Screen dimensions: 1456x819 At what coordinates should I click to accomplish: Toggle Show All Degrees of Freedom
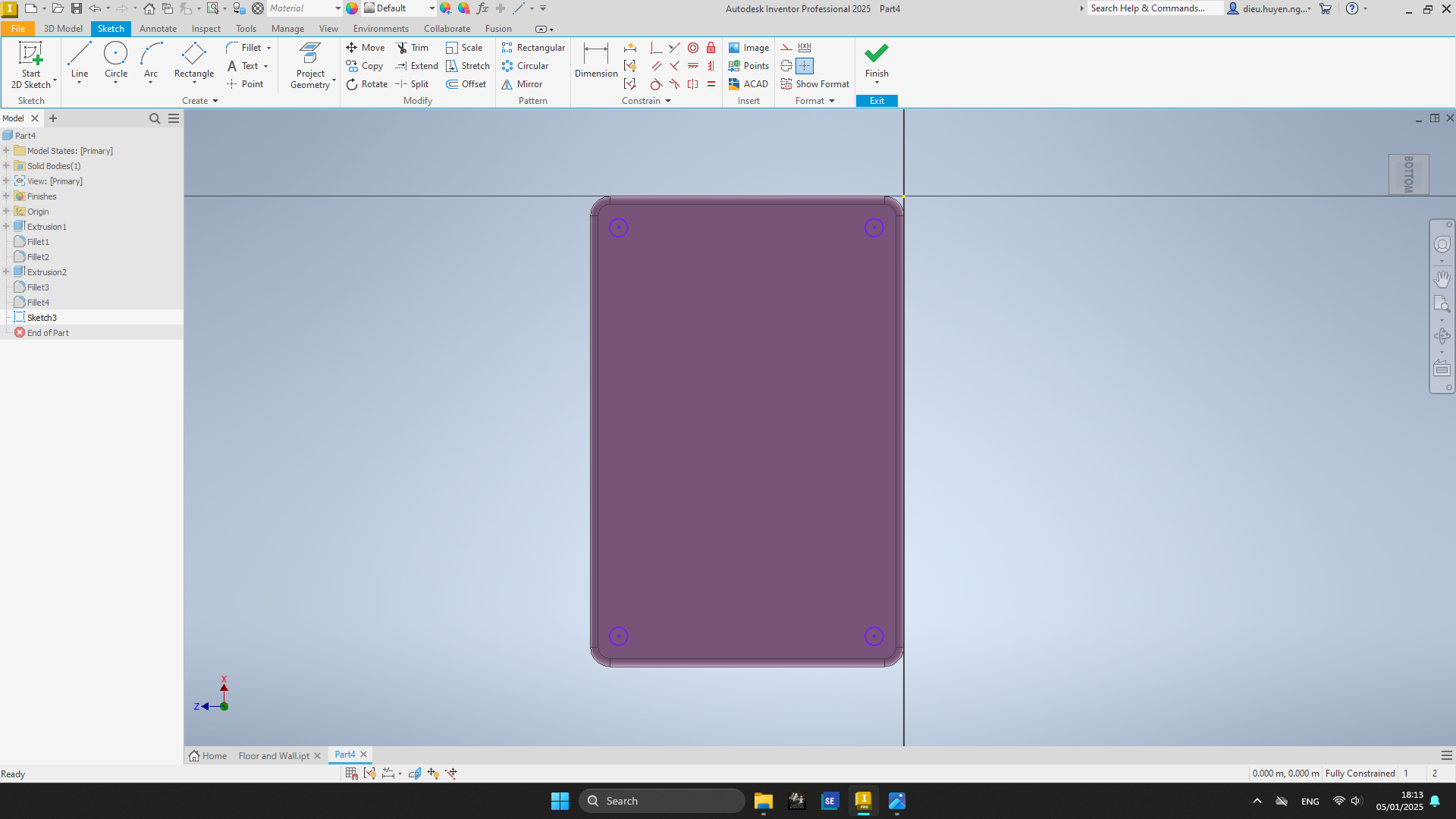433,773
